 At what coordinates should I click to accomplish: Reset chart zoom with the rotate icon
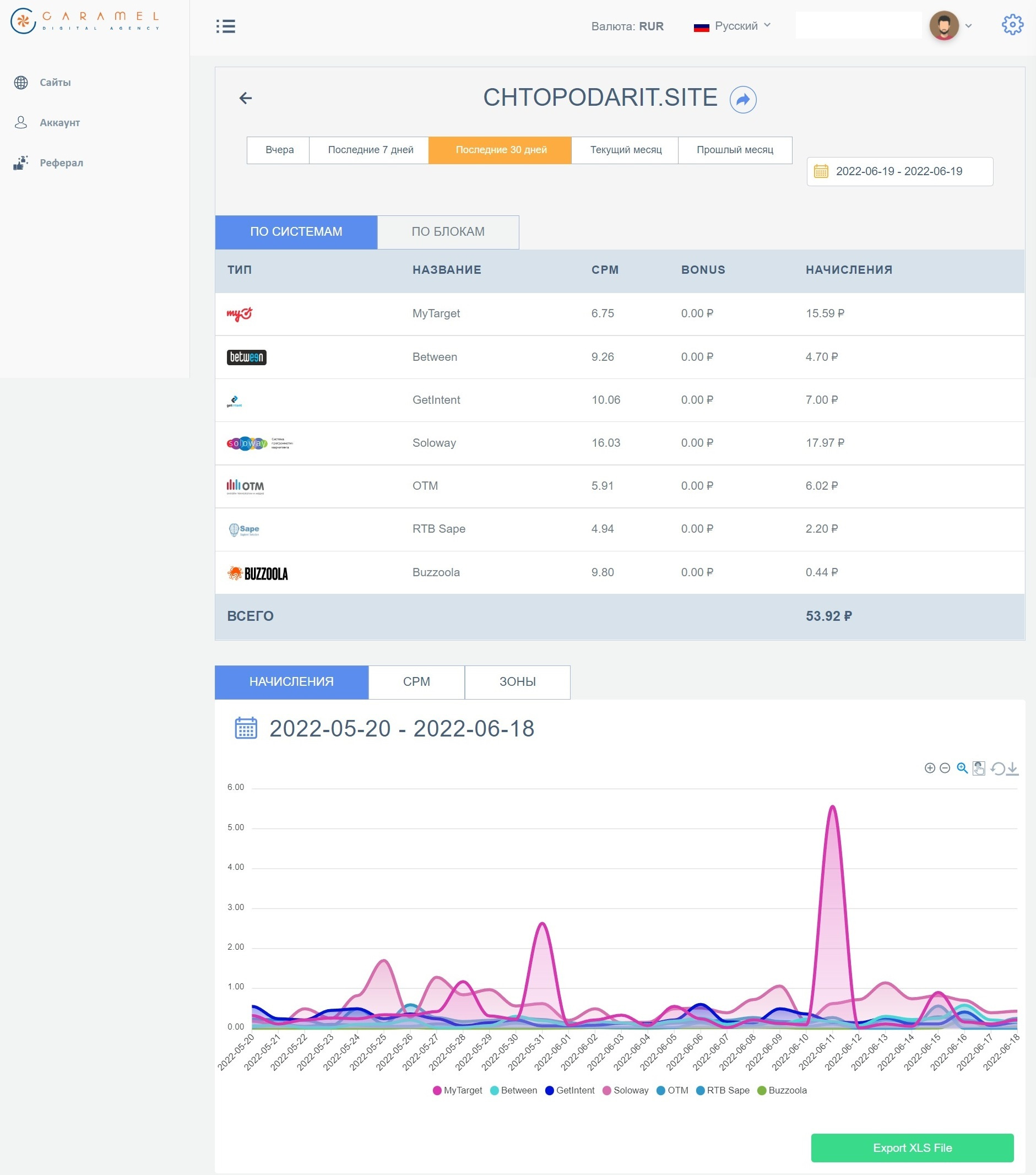tap(997, 768)
